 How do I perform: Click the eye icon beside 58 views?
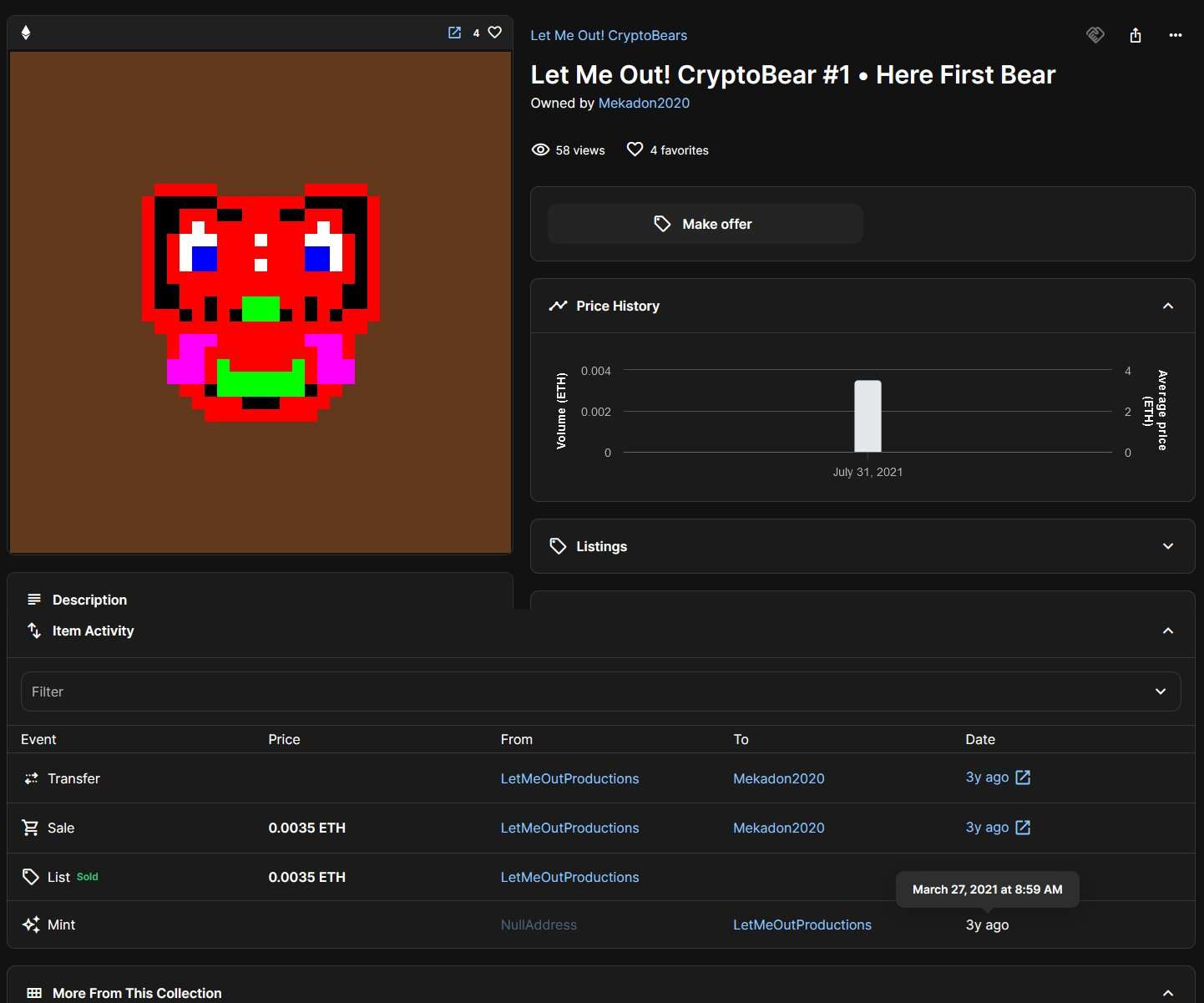540,149
